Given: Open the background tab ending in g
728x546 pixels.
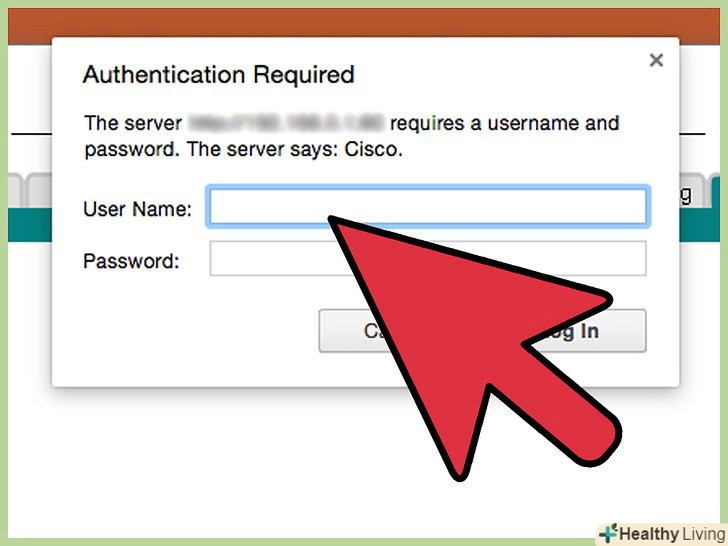Looking at the screenshot, I should pyautogui.click(x=693, y=190).
